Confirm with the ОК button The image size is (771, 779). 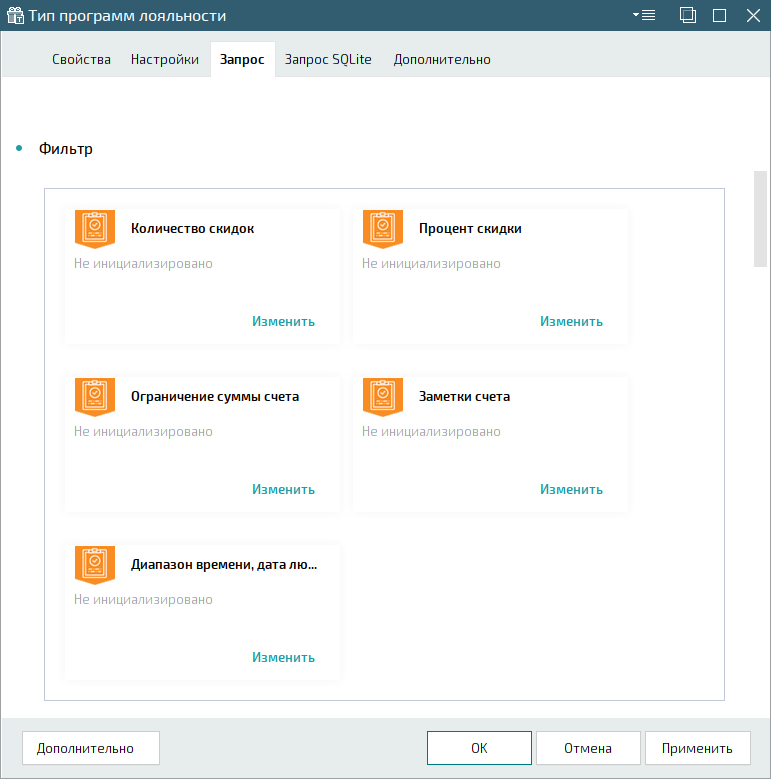[479, 748]
